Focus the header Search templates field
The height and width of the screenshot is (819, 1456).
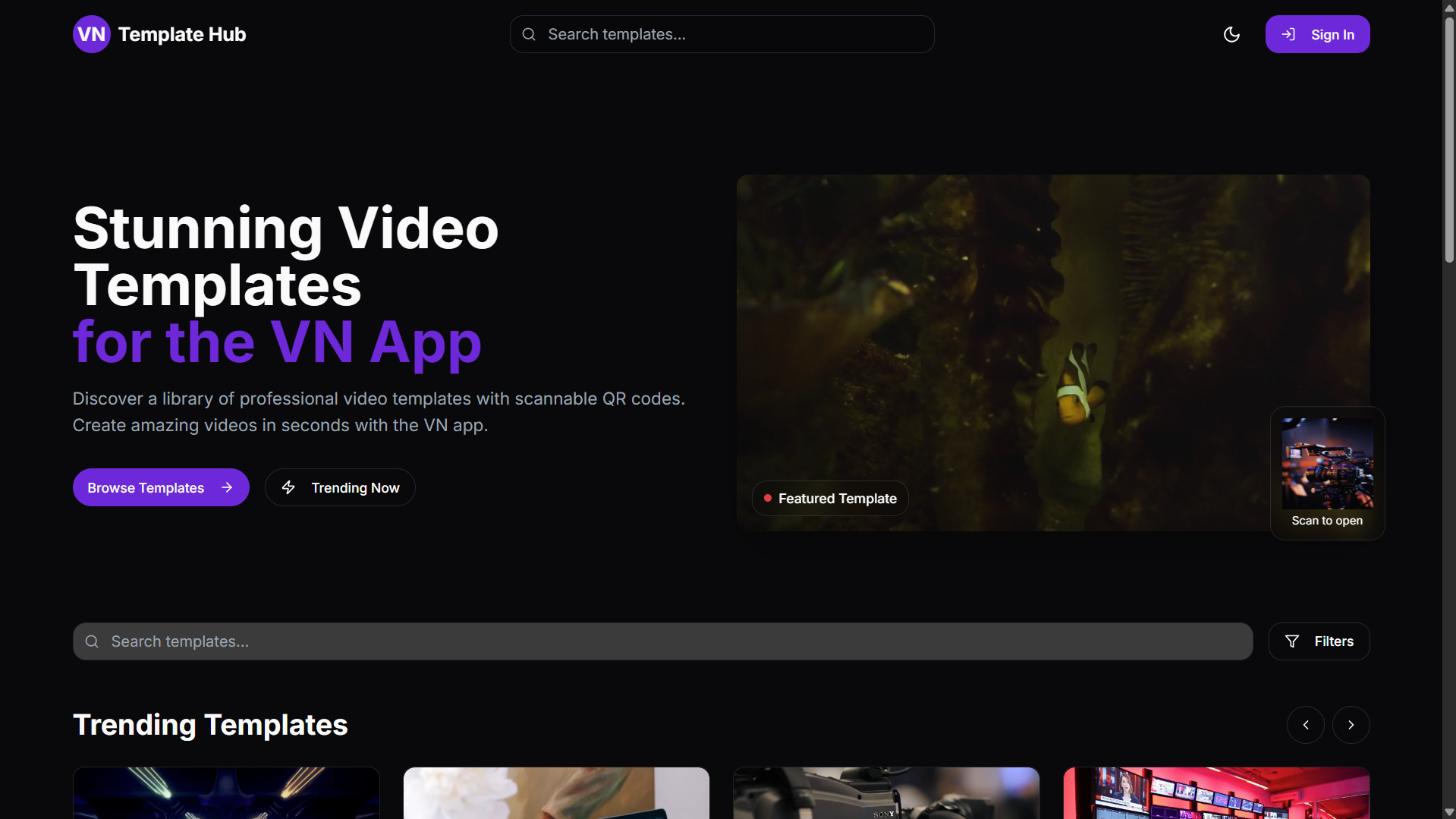point(722,34)
